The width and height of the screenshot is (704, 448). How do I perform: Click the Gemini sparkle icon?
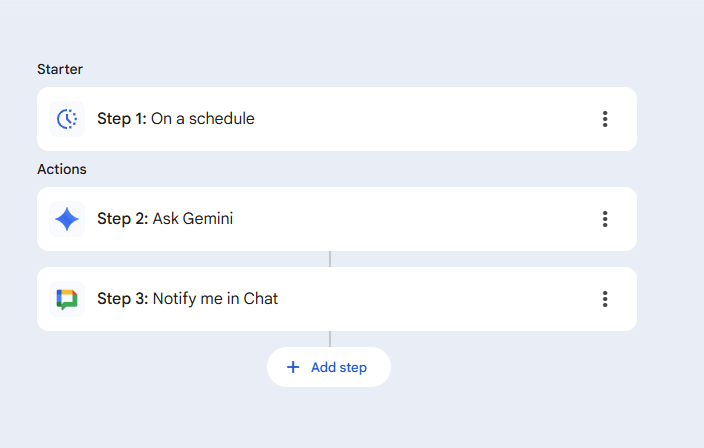pyautogui.click(x=67, y=219)
